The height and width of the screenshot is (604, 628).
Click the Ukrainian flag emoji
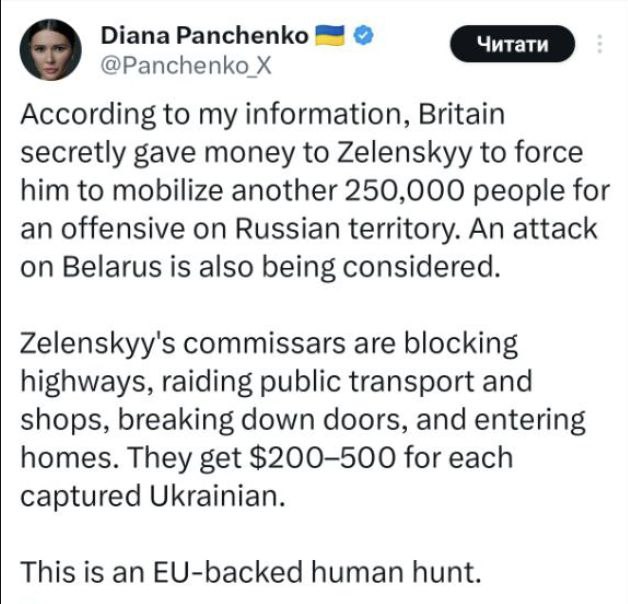[330, 36]
